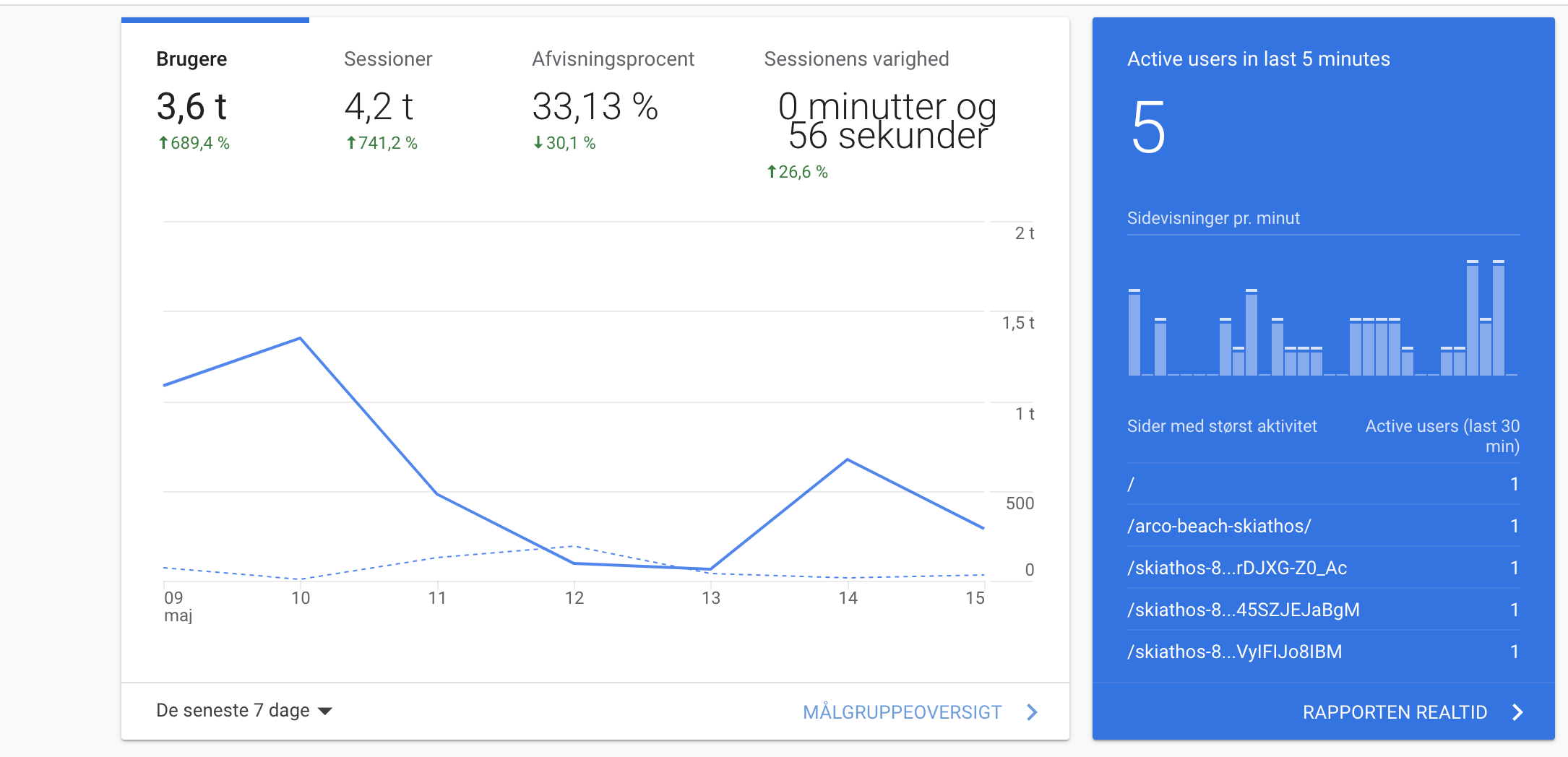Switch to the Sessioner tab
Viewport: 1568px width, 757px height.
(x=388, y=59)
